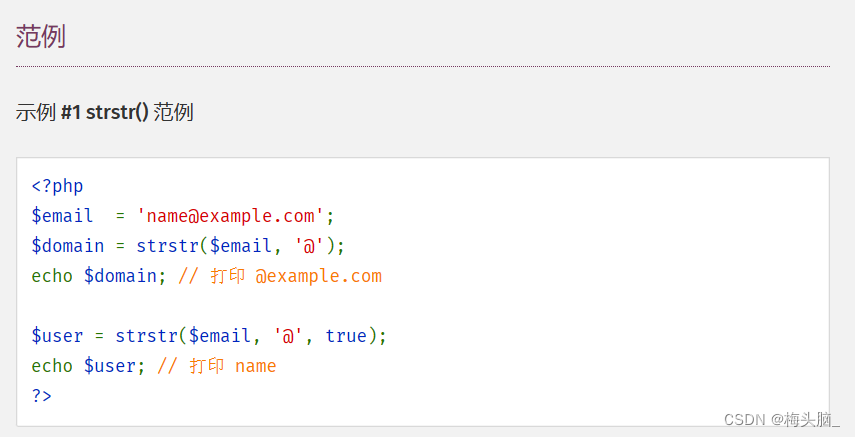Click the $user variable assignment

[x=57, y=336]
